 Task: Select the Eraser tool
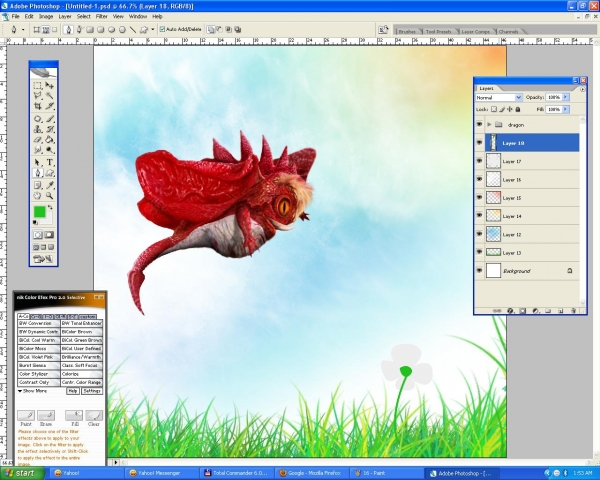38,139
